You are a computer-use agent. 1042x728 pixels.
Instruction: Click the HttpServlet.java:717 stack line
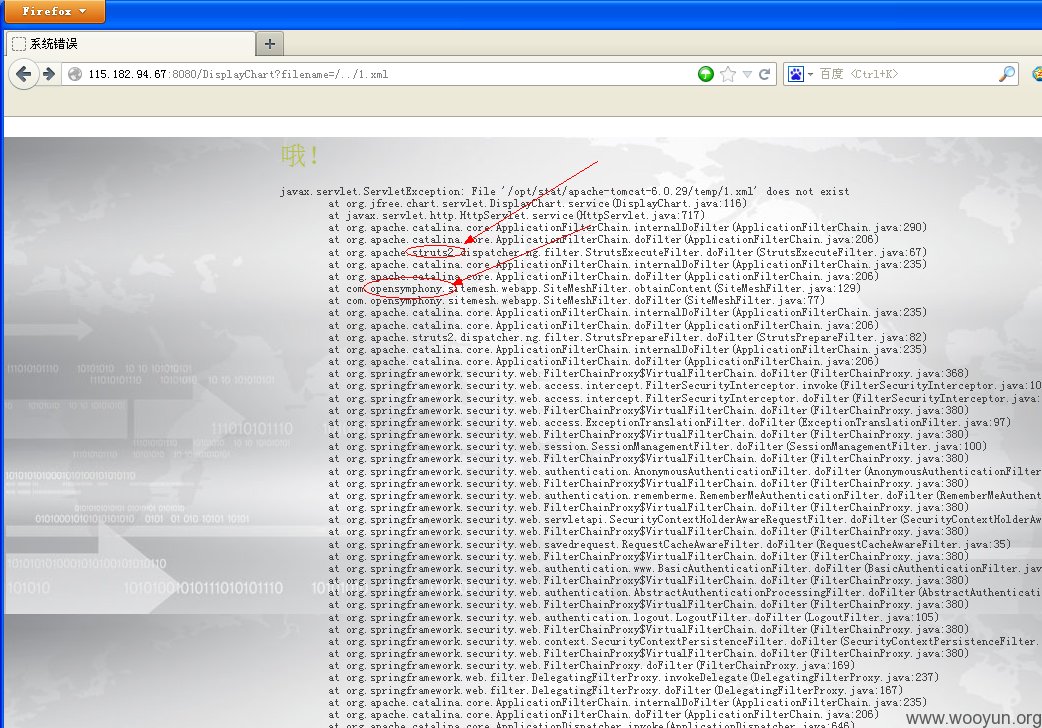pos(516,215)
